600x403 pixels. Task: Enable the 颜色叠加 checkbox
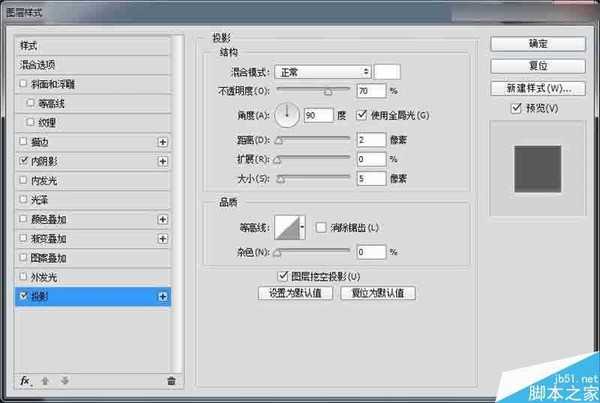(23, 219)
